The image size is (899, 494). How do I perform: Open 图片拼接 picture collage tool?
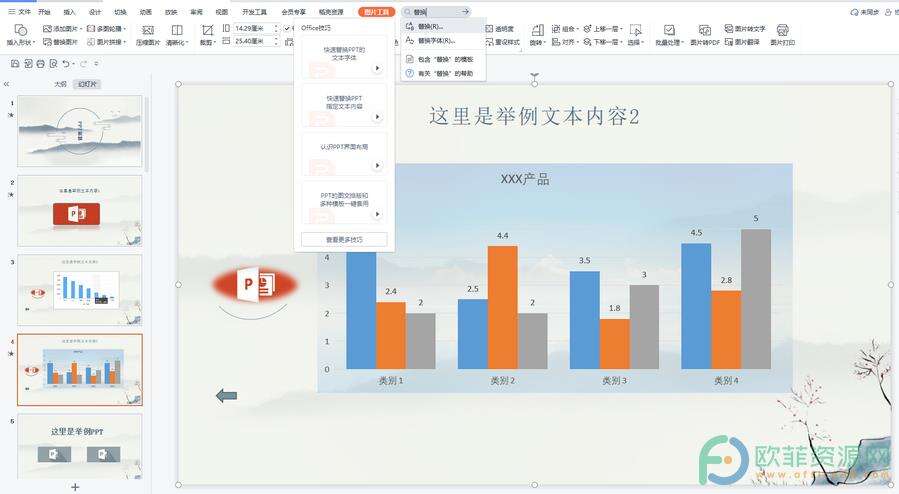105,42
